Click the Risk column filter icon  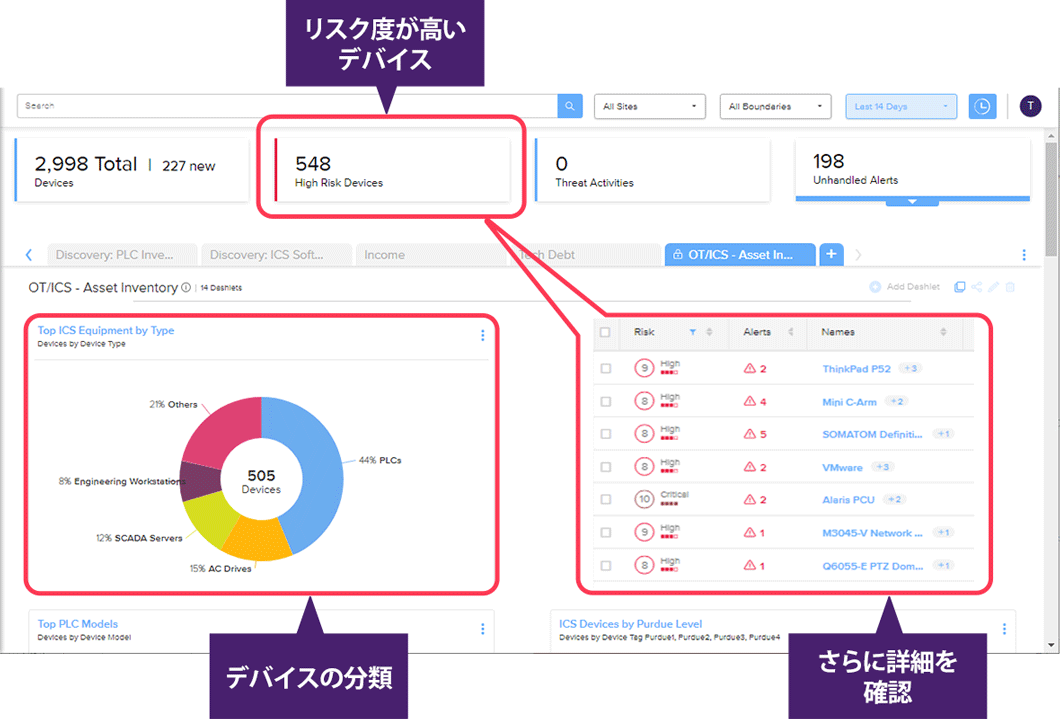point(692,332)
